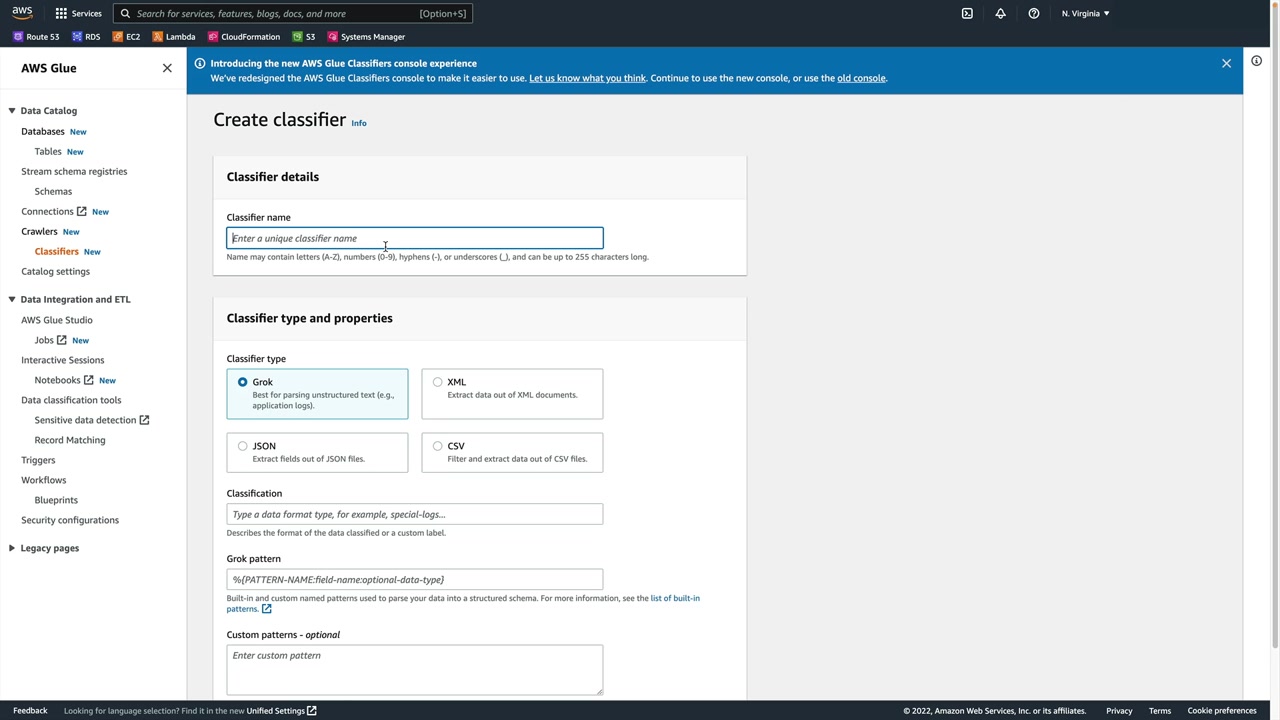This screenshot has height=720, width=1280.
Task: Follow the old console link
Action: tap(861, 78)
